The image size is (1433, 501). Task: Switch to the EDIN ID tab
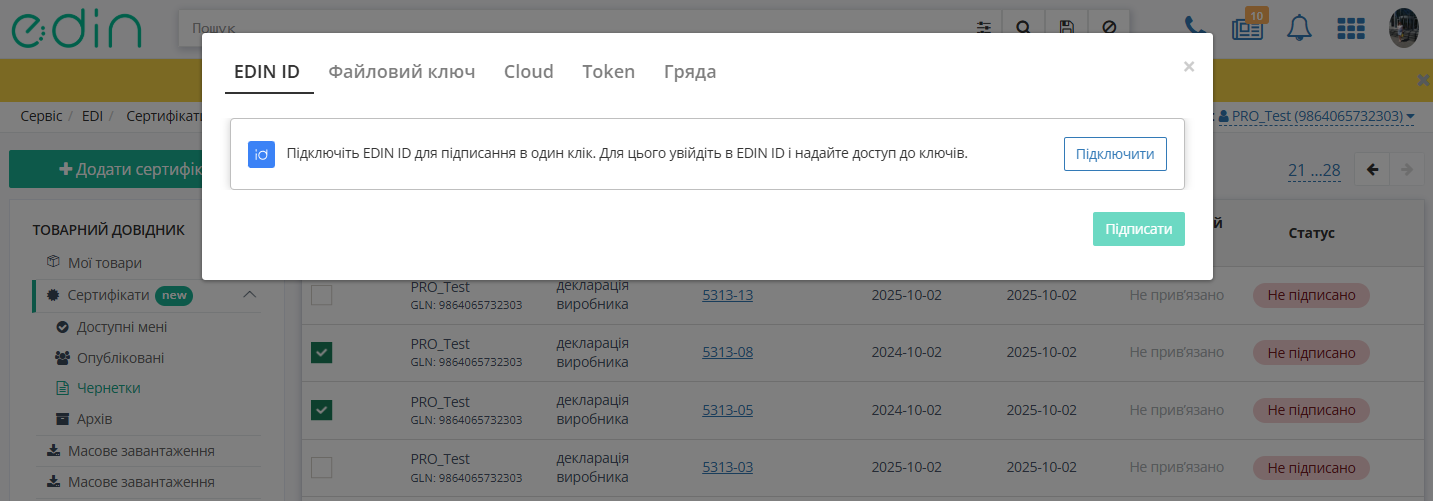tap(267, 72)
